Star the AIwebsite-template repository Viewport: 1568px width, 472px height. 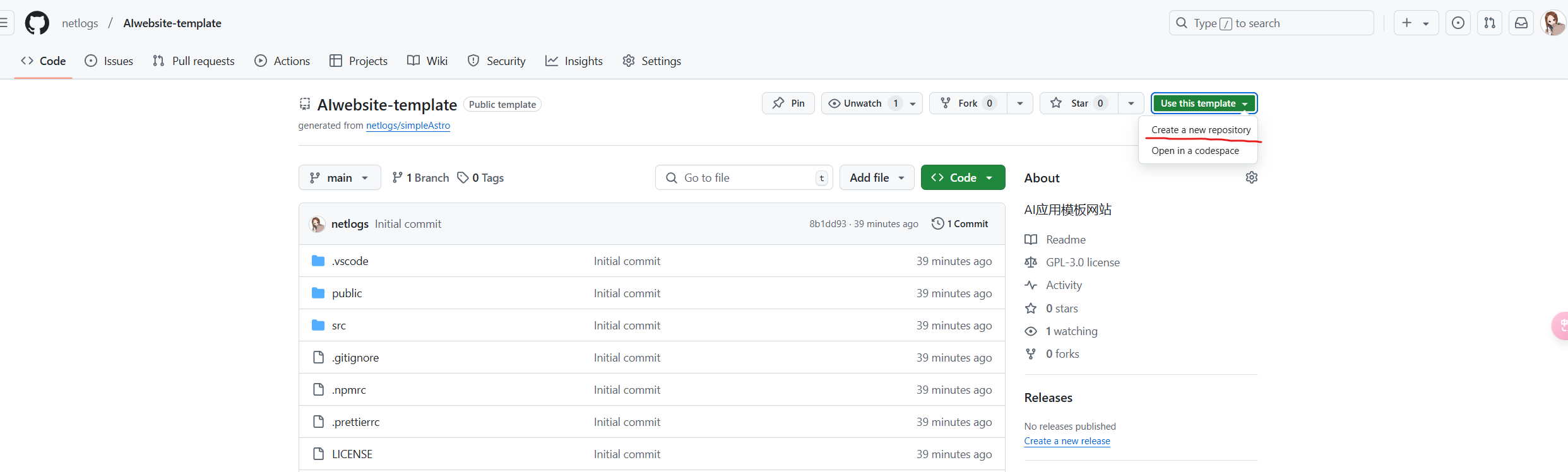point(1079,103)
